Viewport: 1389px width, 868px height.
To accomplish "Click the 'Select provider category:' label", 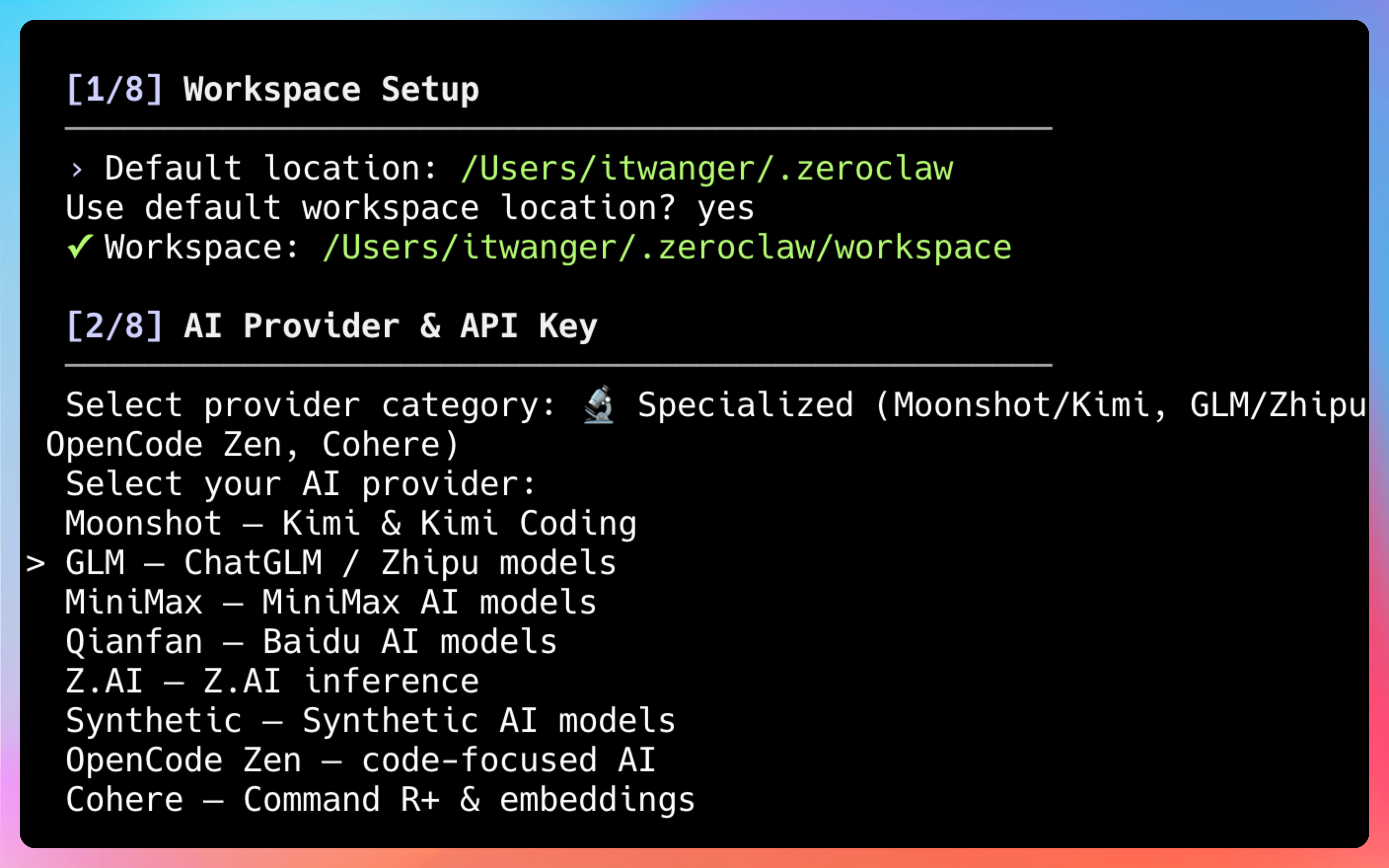I will (x=311, y=405).
